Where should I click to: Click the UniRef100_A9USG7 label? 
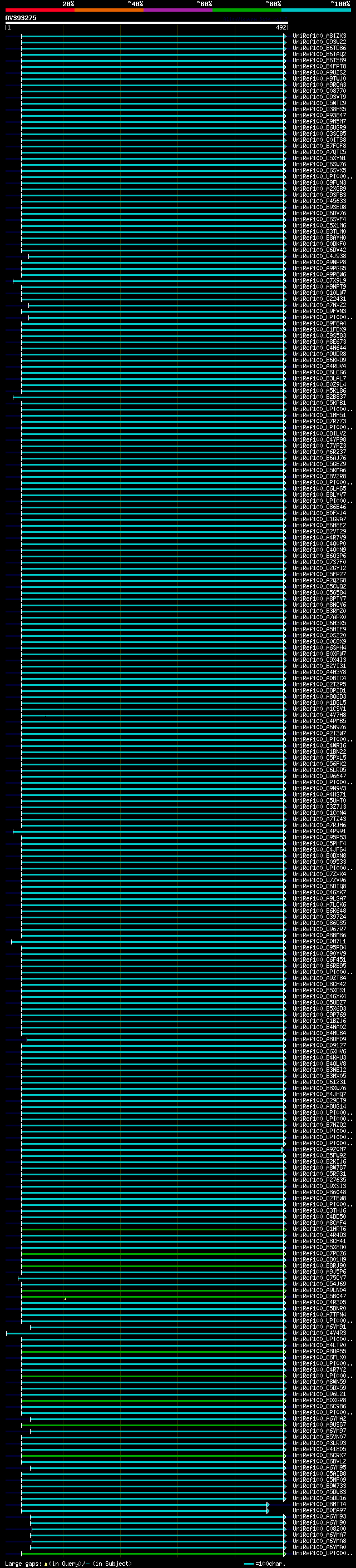pos(319,1424)
